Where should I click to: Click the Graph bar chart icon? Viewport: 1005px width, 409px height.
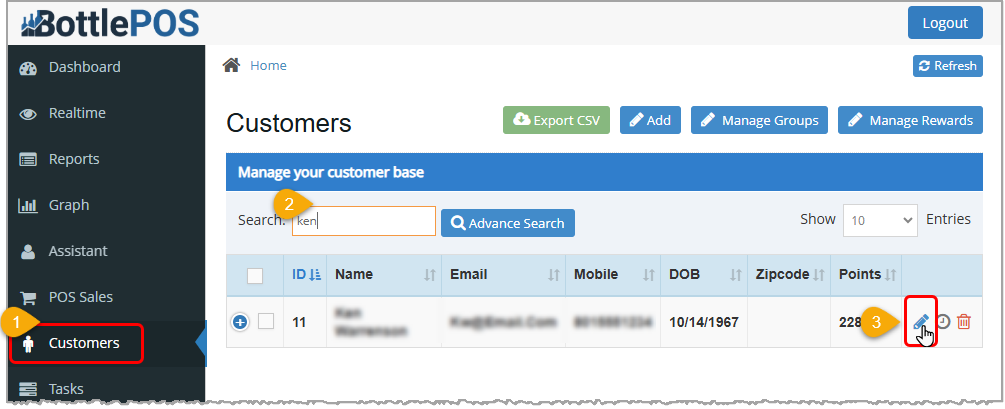click(28, 206)
